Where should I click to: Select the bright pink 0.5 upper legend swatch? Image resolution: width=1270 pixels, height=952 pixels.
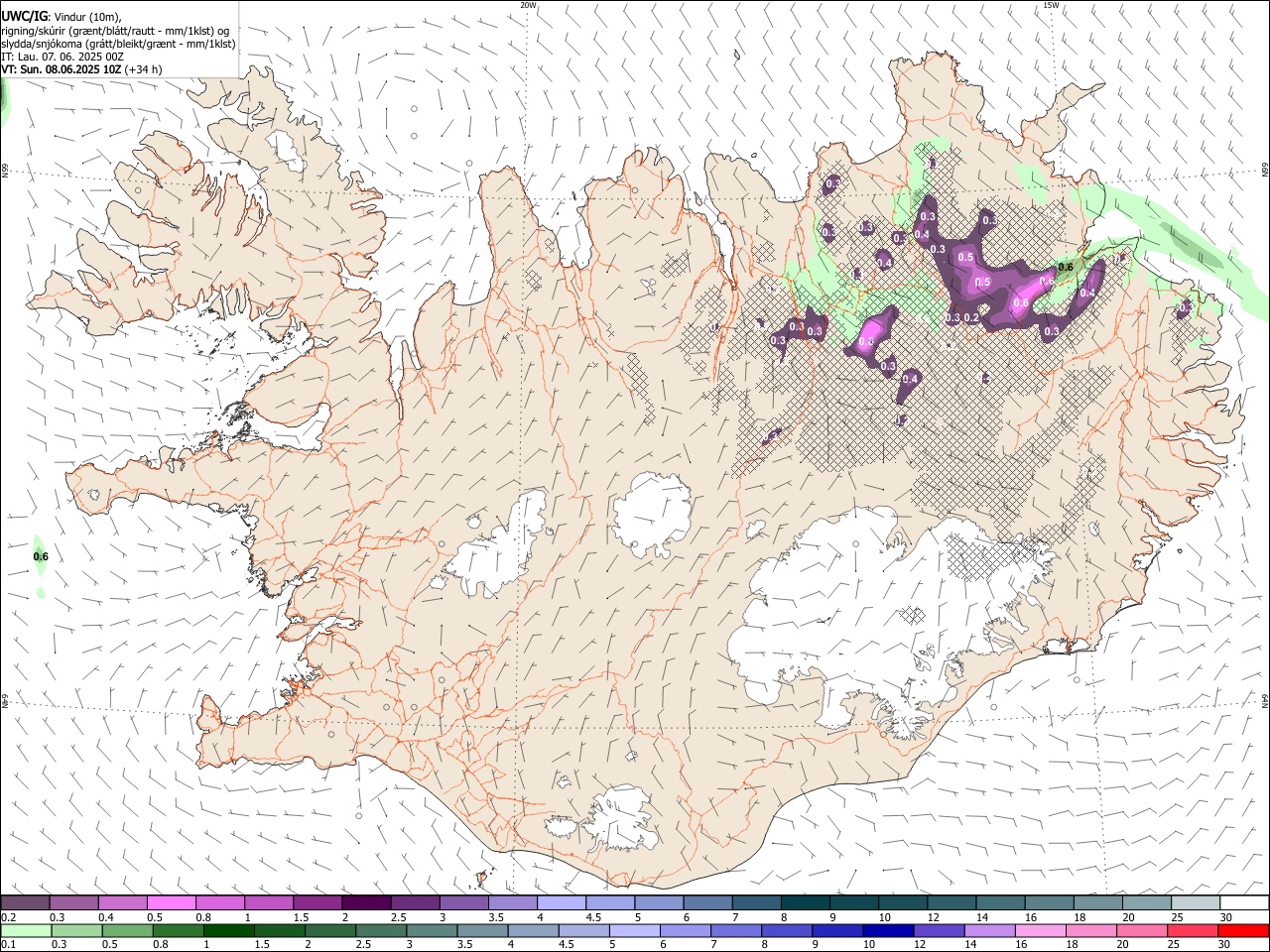(171, 903)
